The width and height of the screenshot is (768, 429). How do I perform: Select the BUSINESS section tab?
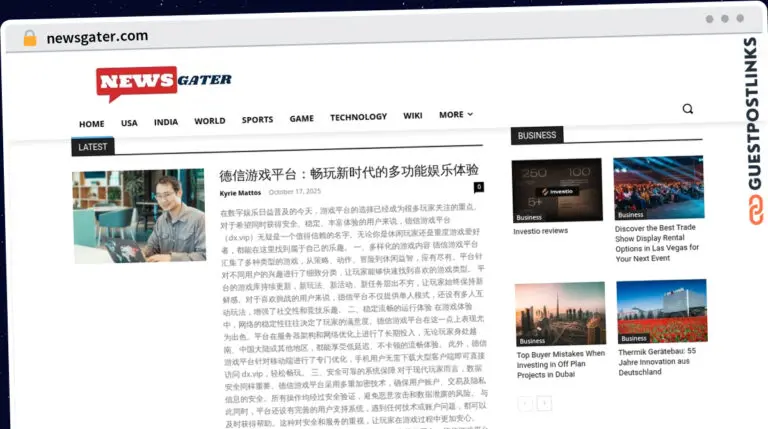pyautogui.click(x=537, y=135)
